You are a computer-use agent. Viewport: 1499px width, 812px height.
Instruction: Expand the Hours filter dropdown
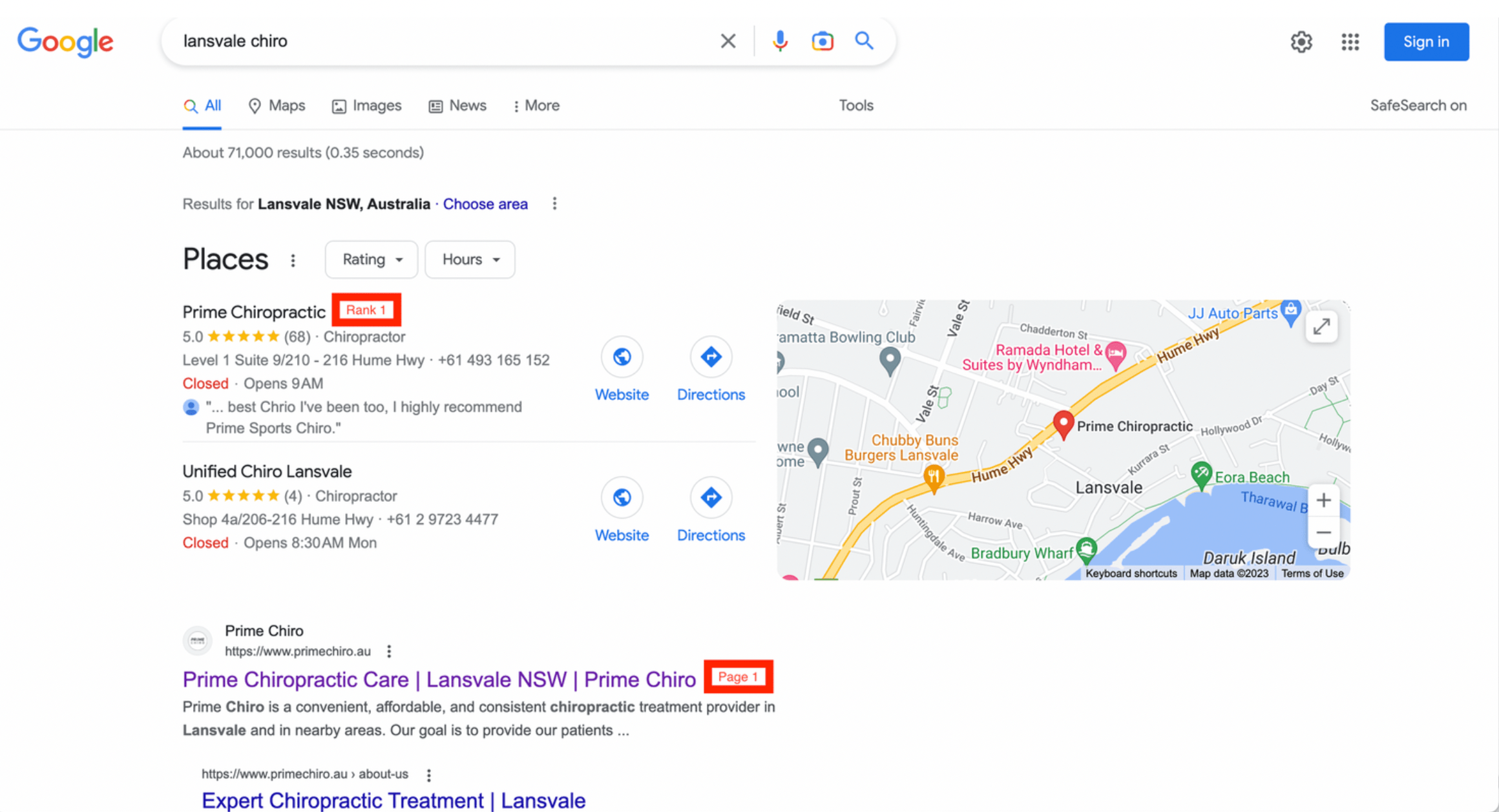470,260
